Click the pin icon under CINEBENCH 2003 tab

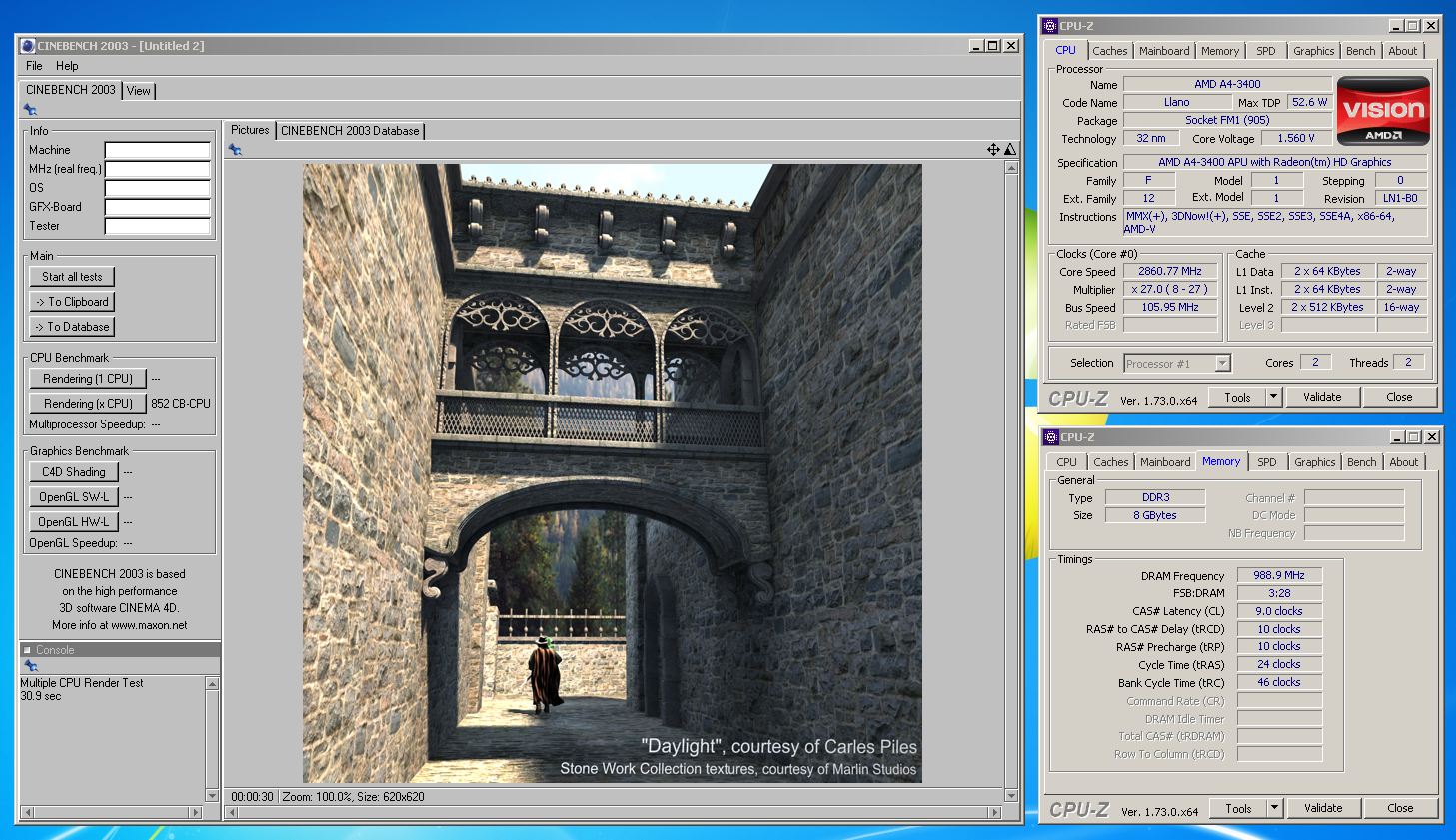[30, 110]
